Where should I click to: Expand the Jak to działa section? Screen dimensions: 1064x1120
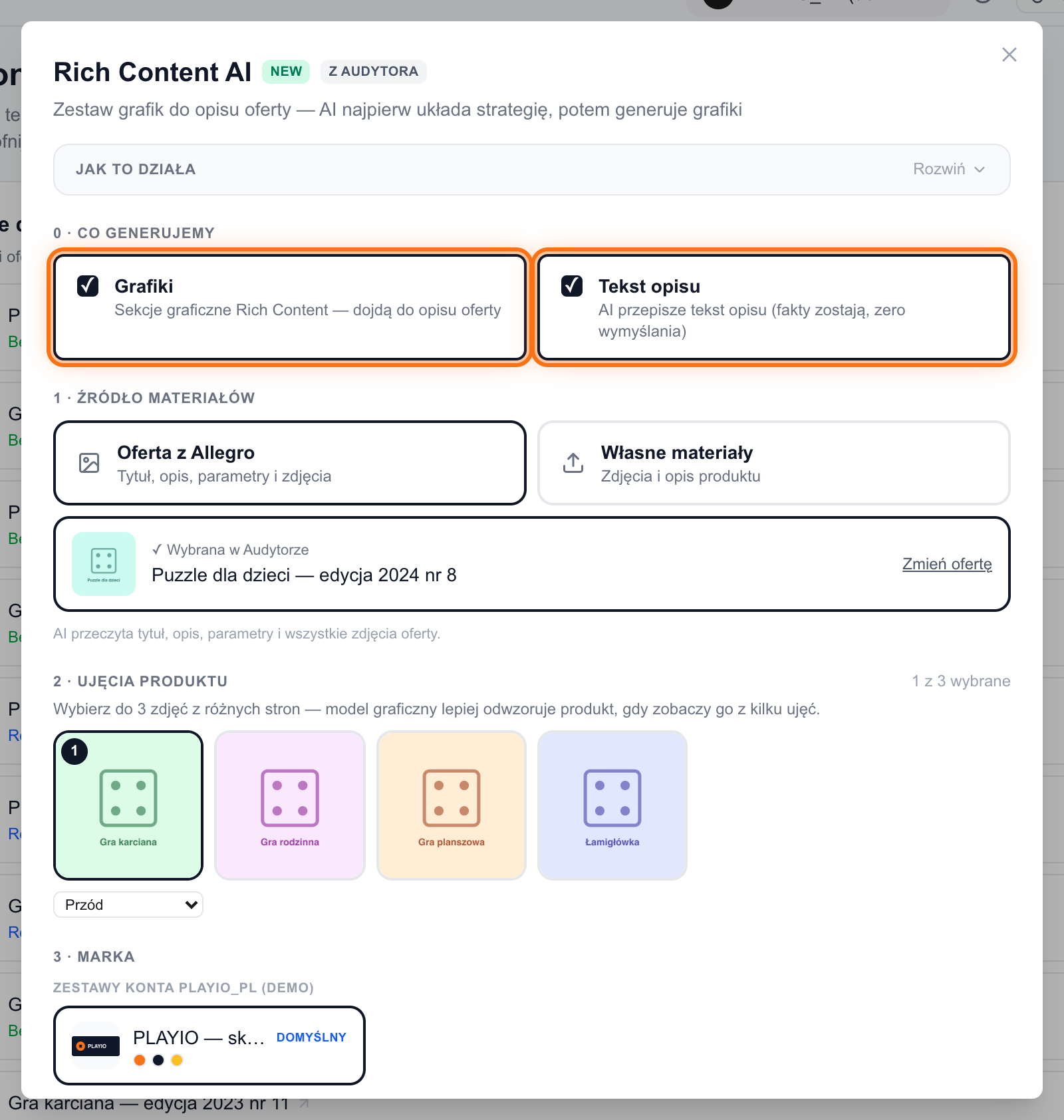pyautogui.click(x=532, y=170)
